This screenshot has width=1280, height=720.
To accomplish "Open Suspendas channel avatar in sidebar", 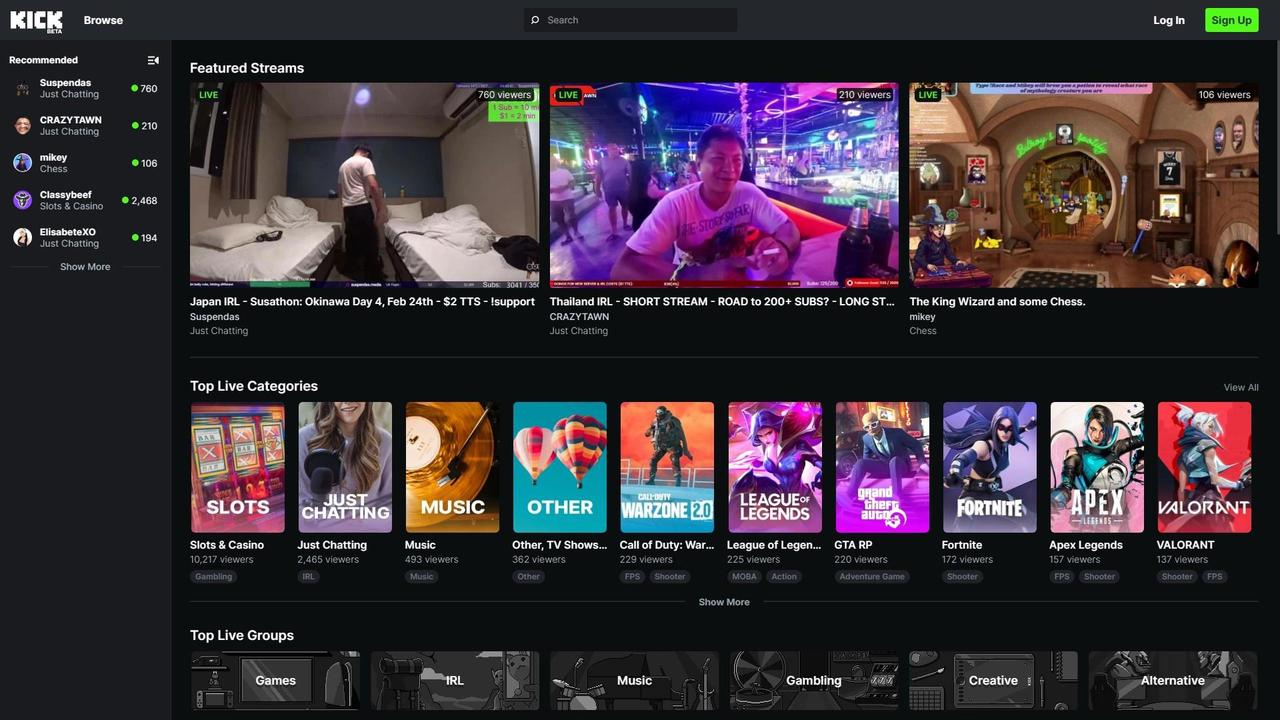I will tap(22, 89).
